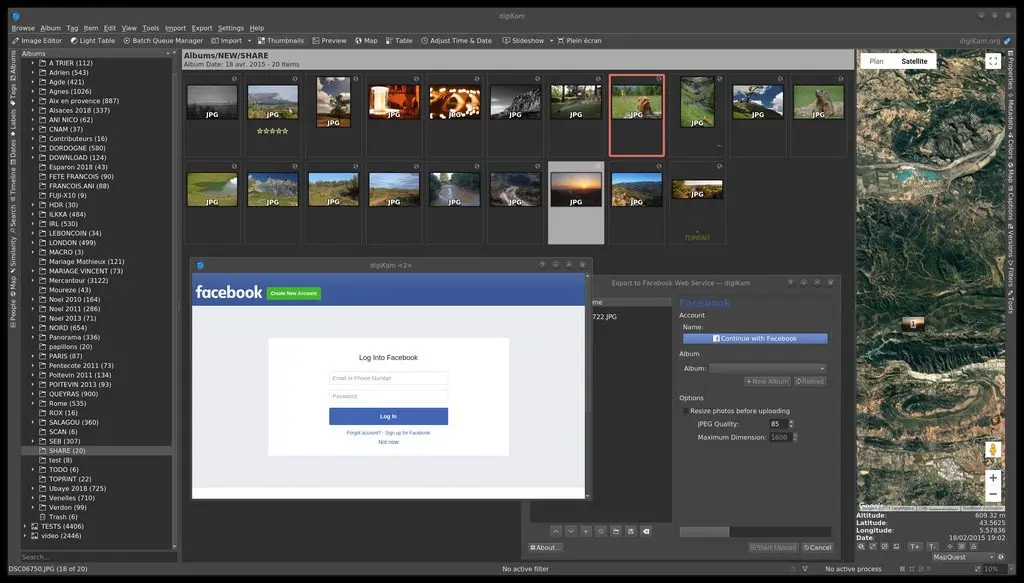This screenshot has width=1024, height=583.
Task: Open the Preview mode
Action: [329, 40]
